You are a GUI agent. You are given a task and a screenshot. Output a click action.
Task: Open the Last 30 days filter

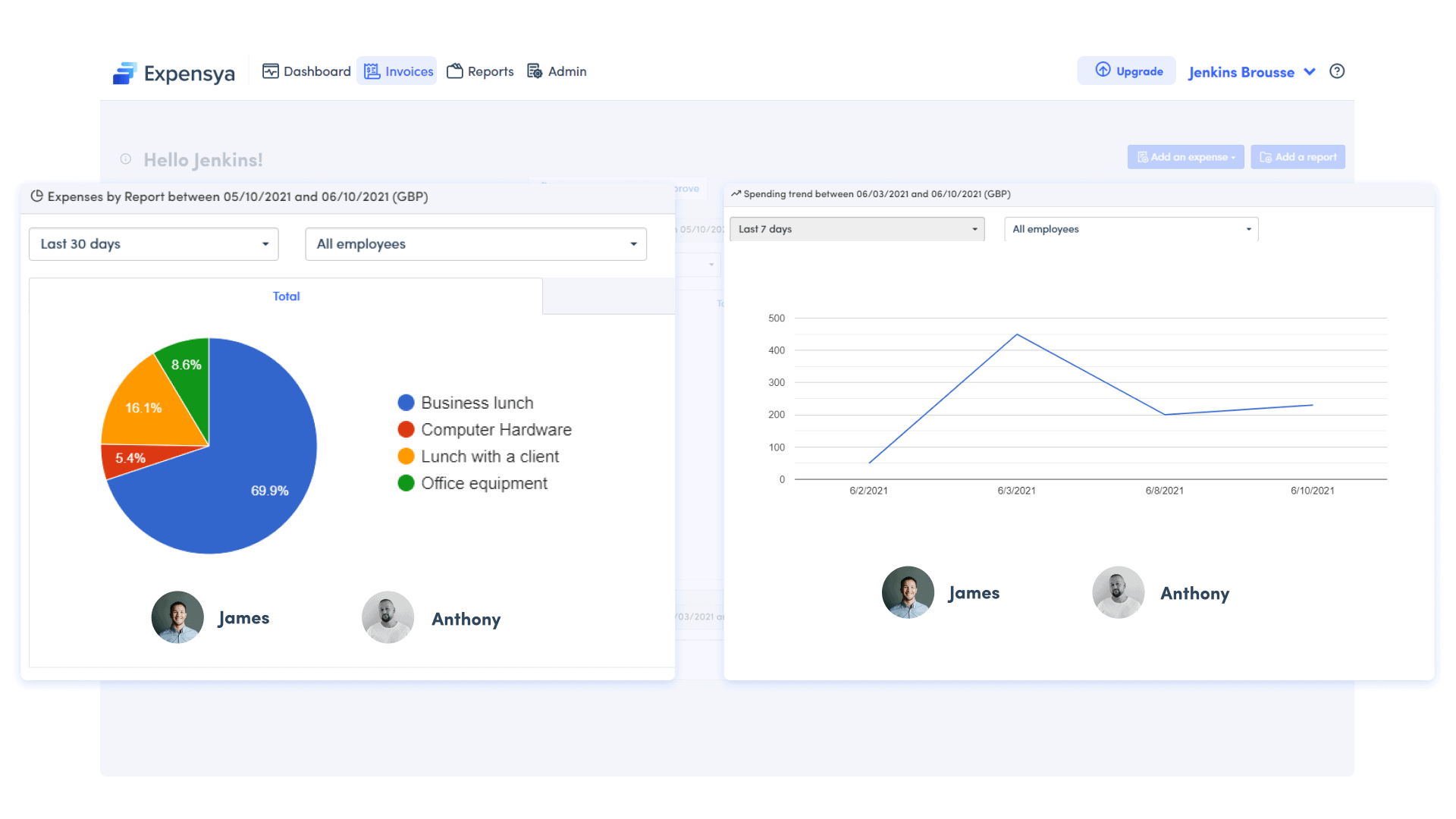[x=153, y=243]
